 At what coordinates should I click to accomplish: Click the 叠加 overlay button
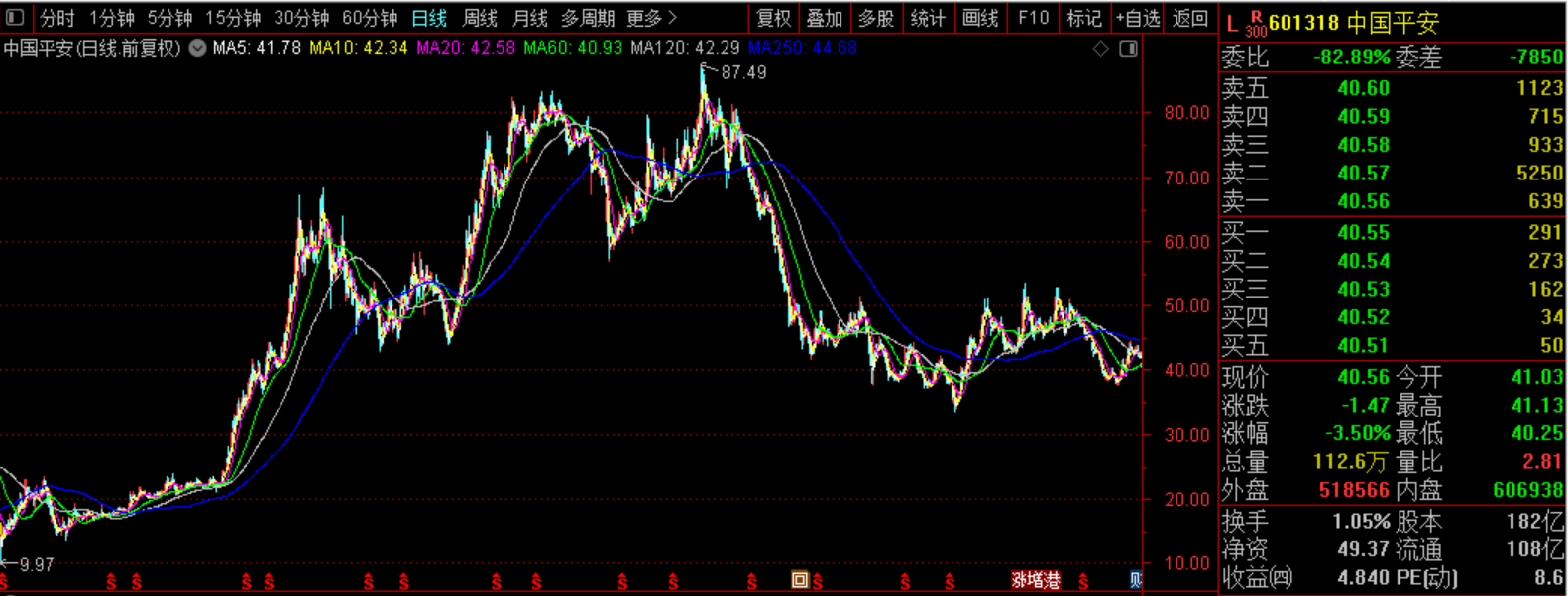tap(825, 18)
